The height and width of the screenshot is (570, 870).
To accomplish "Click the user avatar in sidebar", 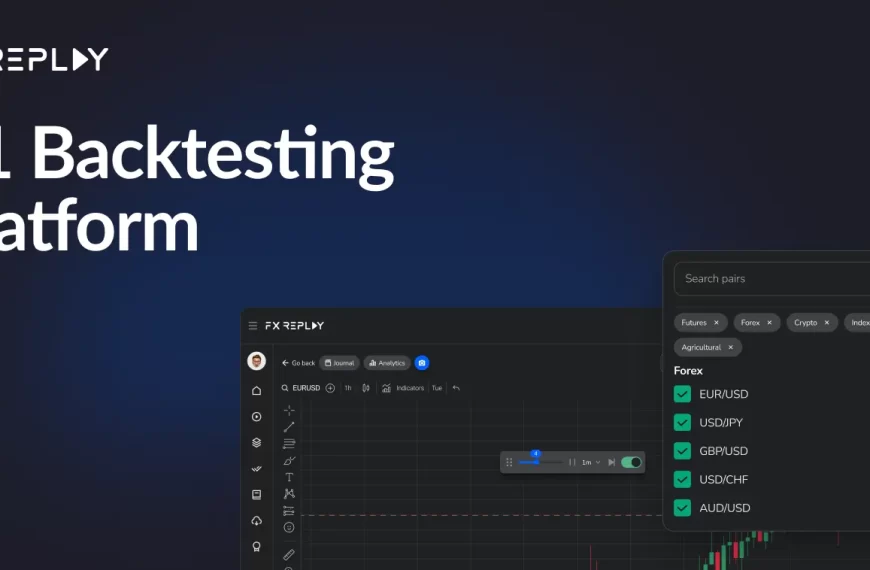I will (x=256, y=361).
